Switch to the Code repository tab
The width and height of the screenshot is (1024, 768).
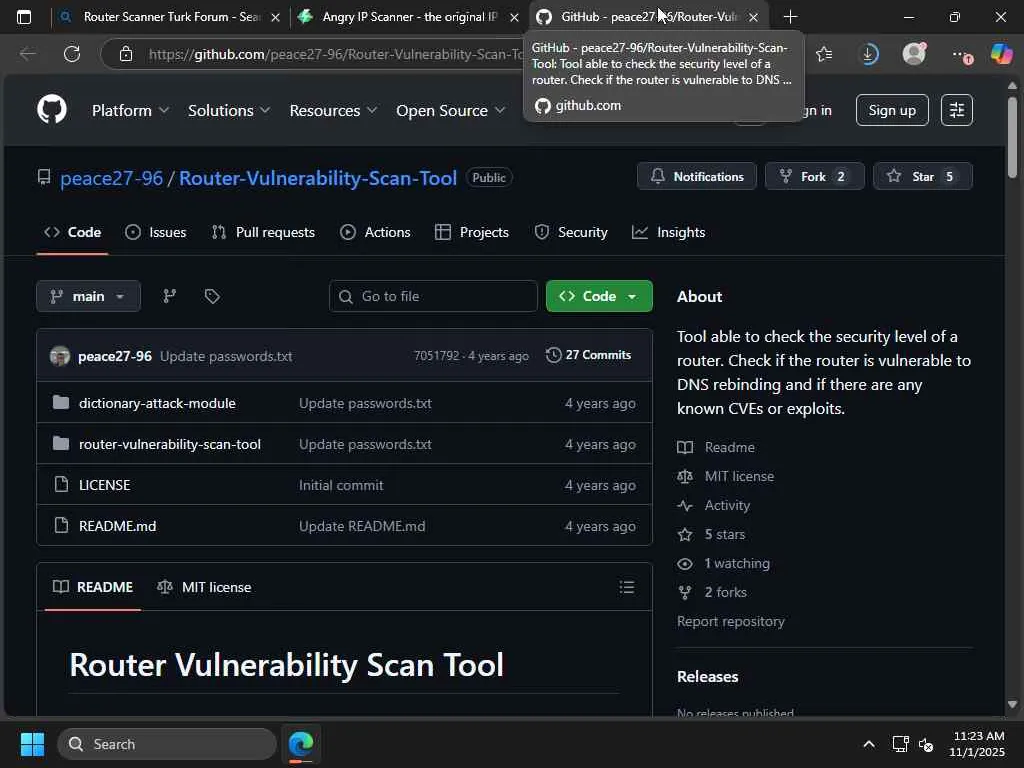coord(72,232)
